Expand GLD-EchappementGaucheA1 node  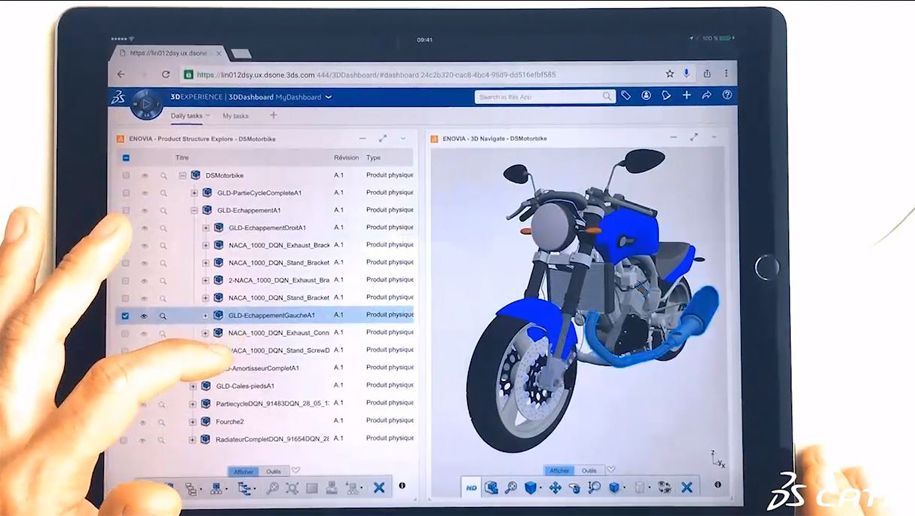coord(205,315)
